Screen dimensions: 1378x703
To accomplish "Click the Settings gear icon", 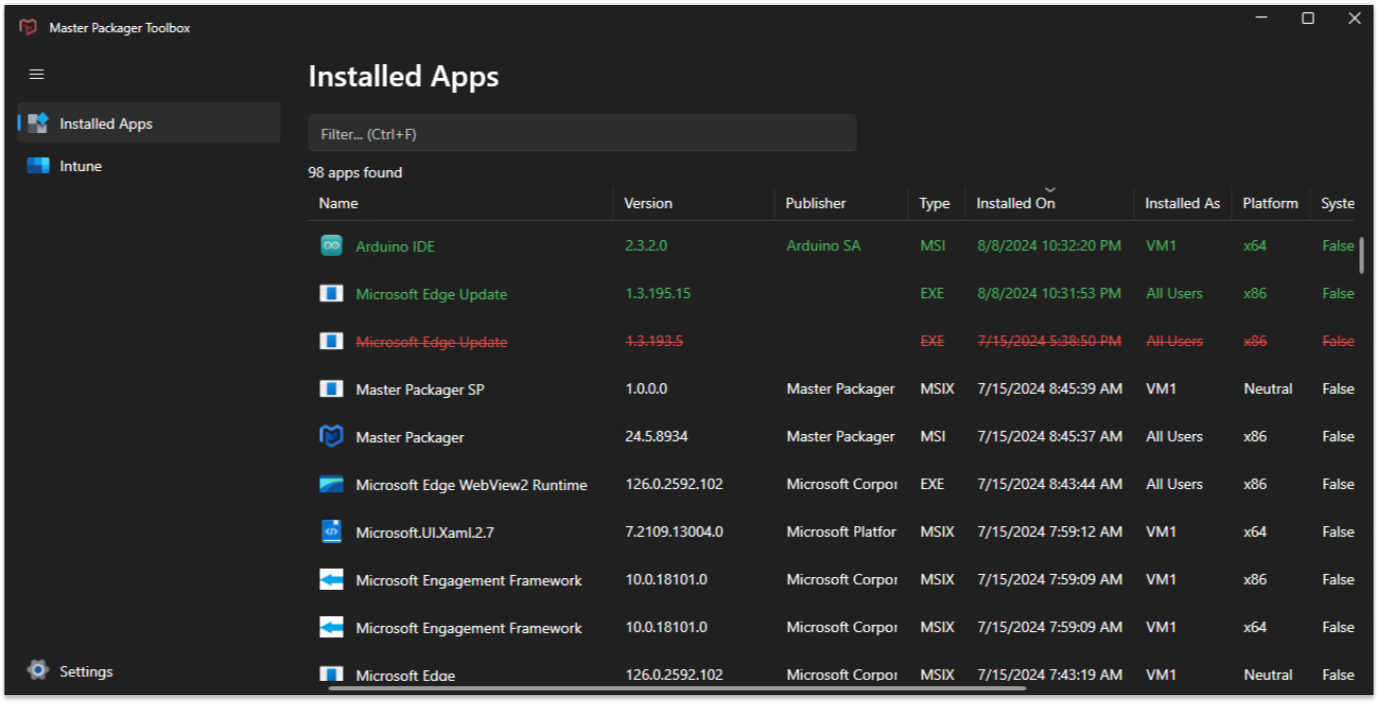I will 38,670.
